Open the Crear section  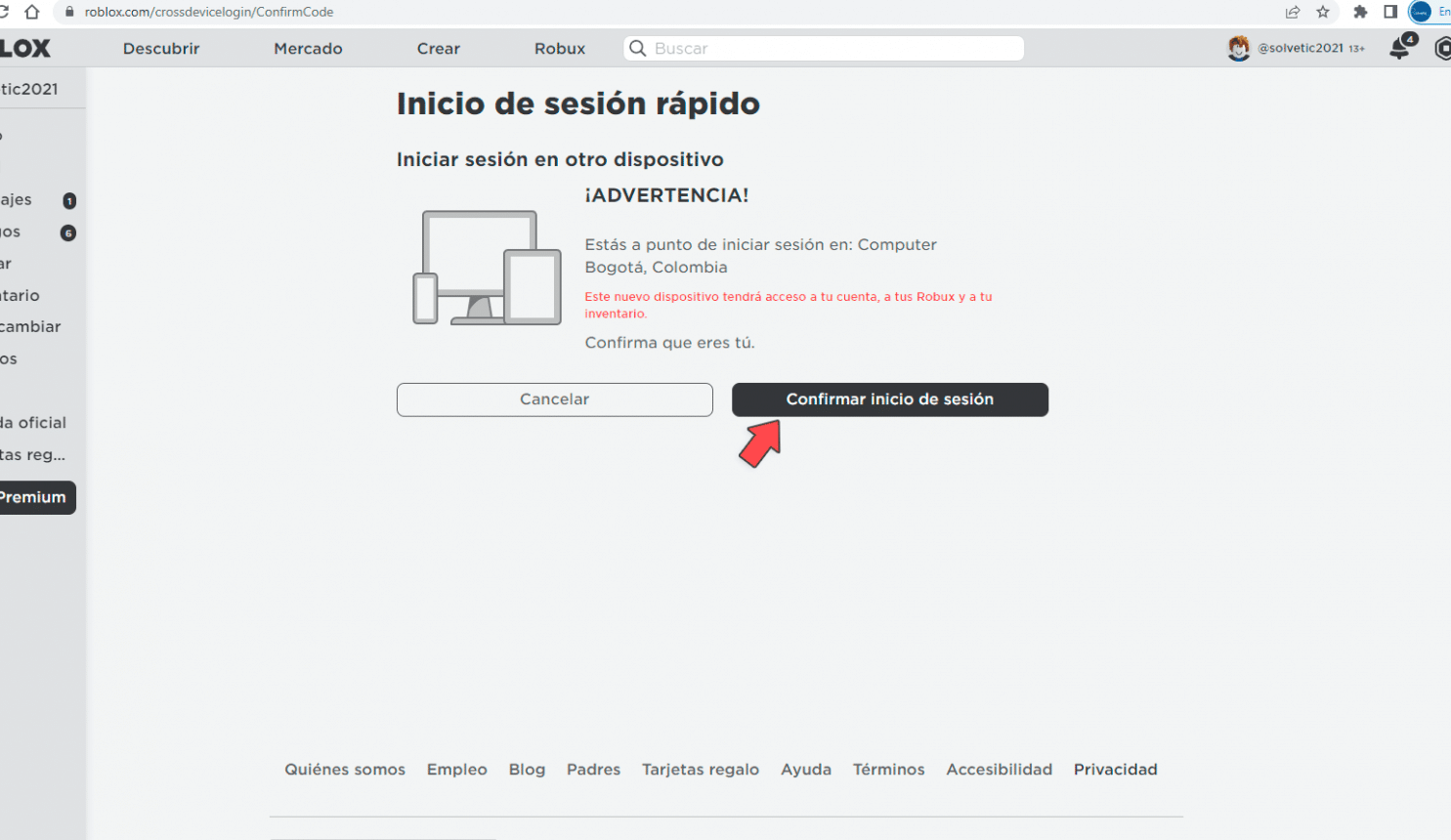coord(439,48)
